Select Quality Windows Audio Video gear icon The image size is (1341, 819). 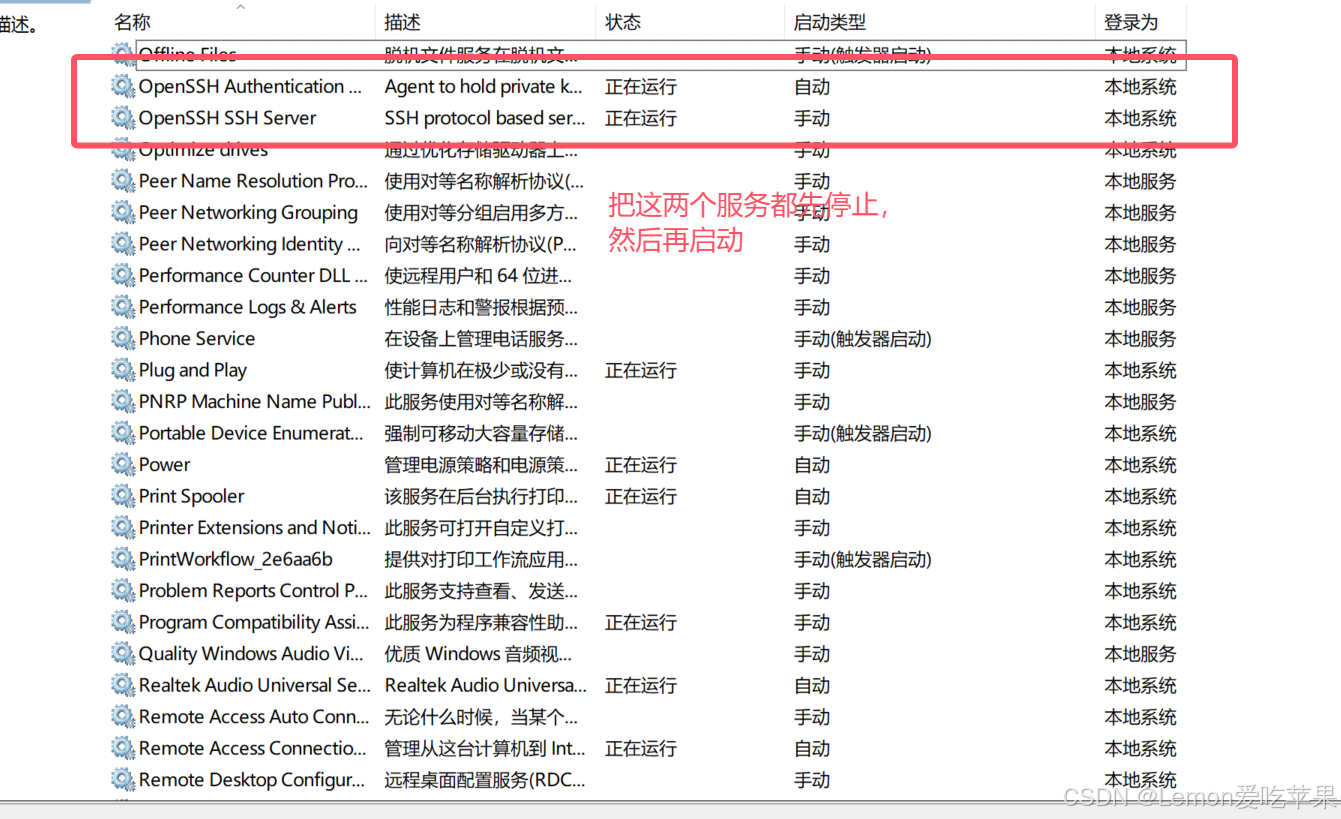pyautogui.click(x=123, y=654)
